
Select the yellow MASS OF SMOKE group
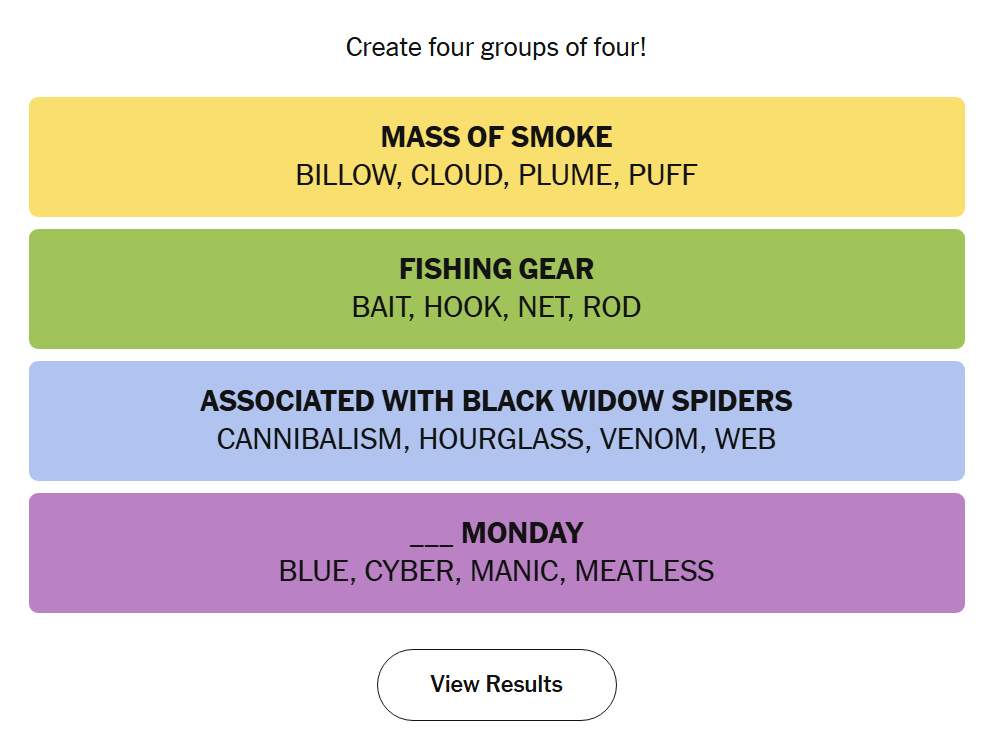click(496, 156)
